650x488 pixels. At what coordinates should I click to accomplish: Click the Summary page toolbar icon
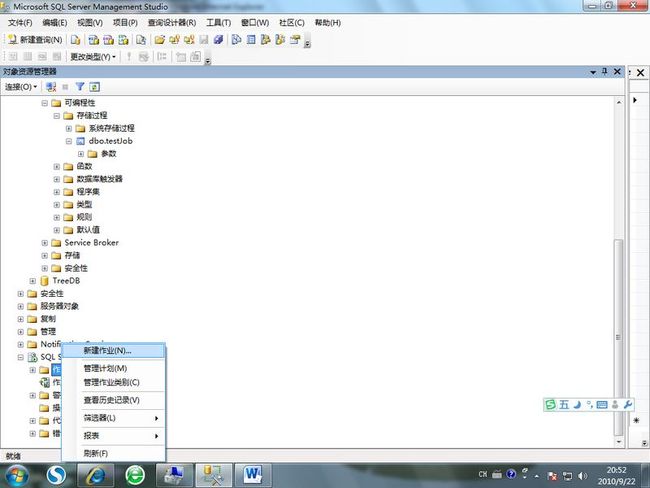click(251, 40)
